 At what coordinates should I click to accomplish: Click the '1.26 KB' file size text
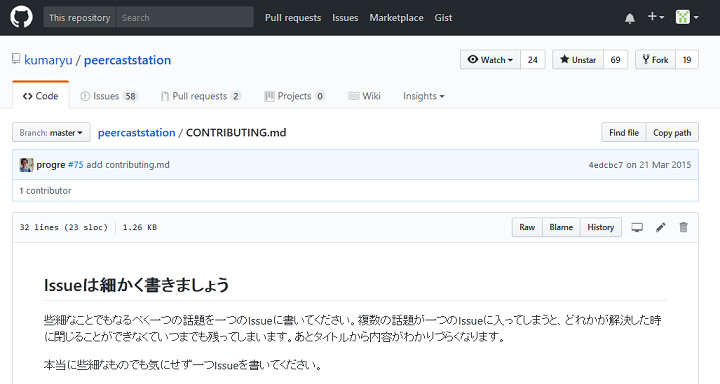(x=140, y=227)
